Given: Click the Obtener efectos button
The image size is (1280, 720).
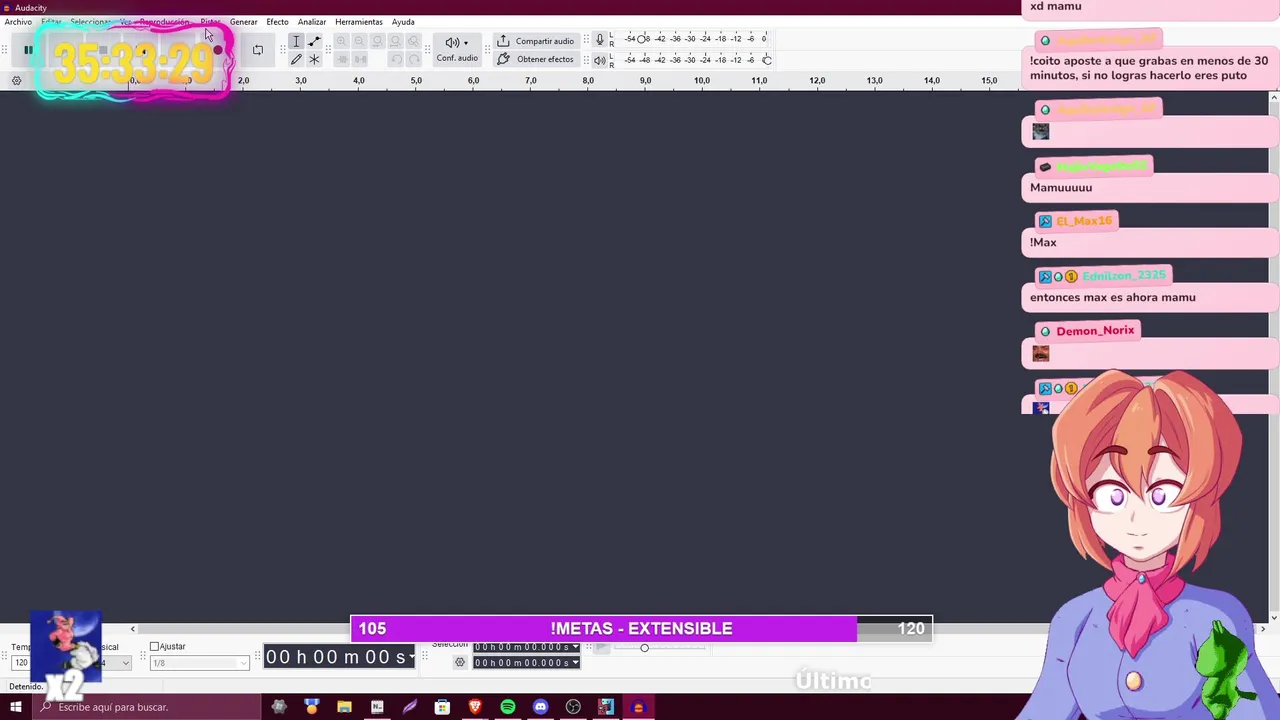Looking at the screenshot, I should [x=536, y=59].
